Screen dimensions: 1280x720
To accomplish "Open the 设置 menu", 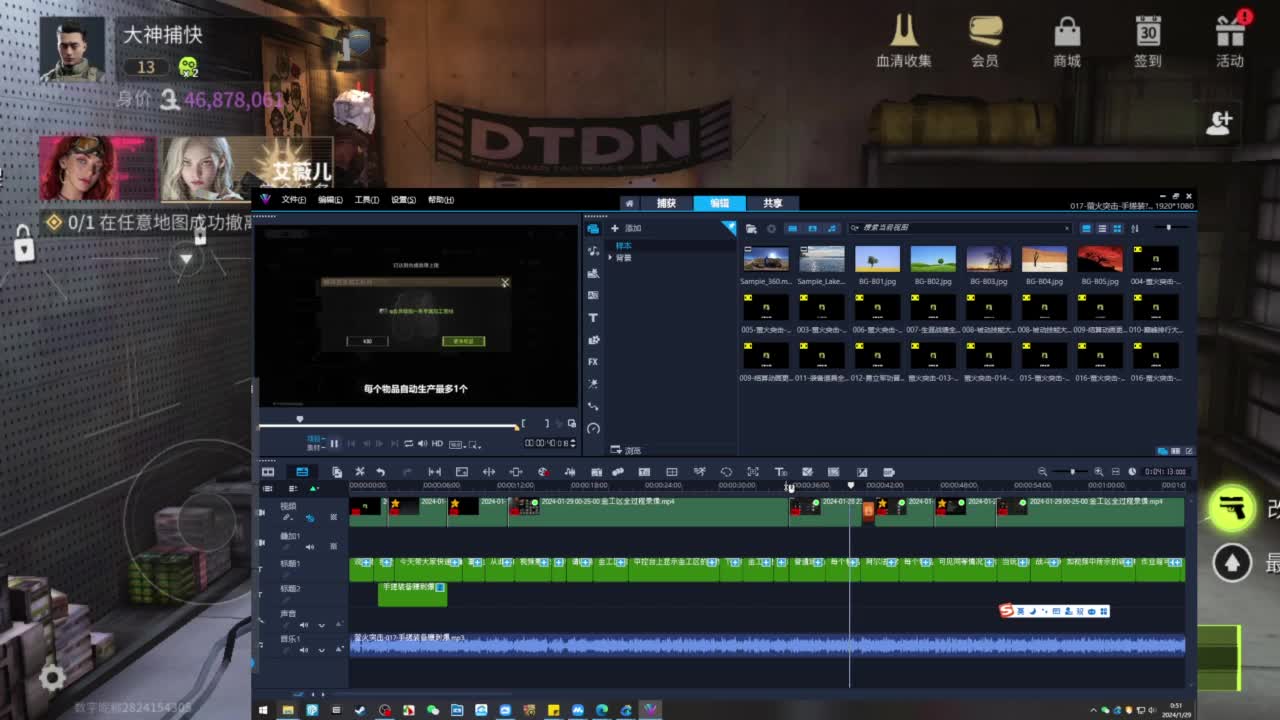I will (403, 200).
